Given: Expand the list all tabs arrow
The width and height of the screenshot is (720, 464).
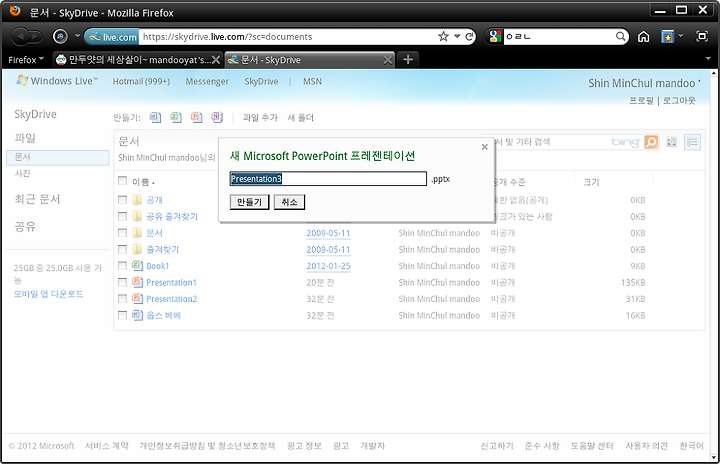Looking at the screenshot, I should [x=708, y=59].
